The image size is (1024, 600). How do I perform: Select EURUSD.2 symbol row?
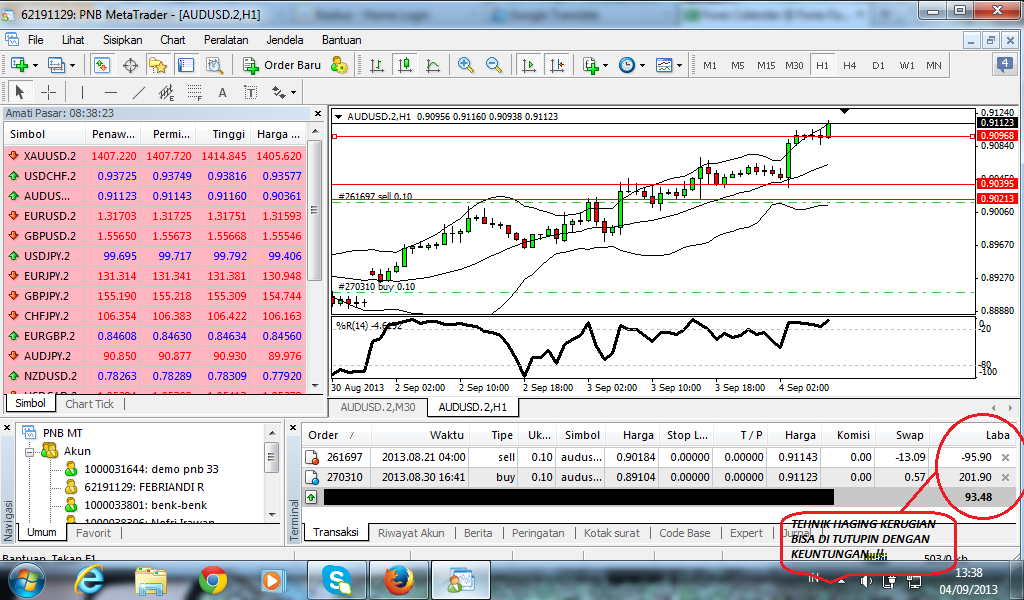155,215
